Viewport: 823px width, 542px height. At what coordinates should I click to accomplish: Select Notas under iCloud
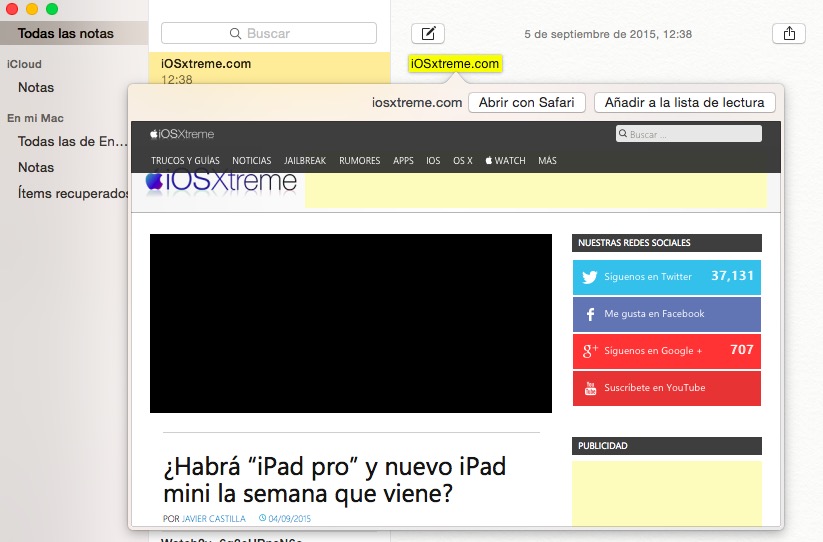point(36,88)
